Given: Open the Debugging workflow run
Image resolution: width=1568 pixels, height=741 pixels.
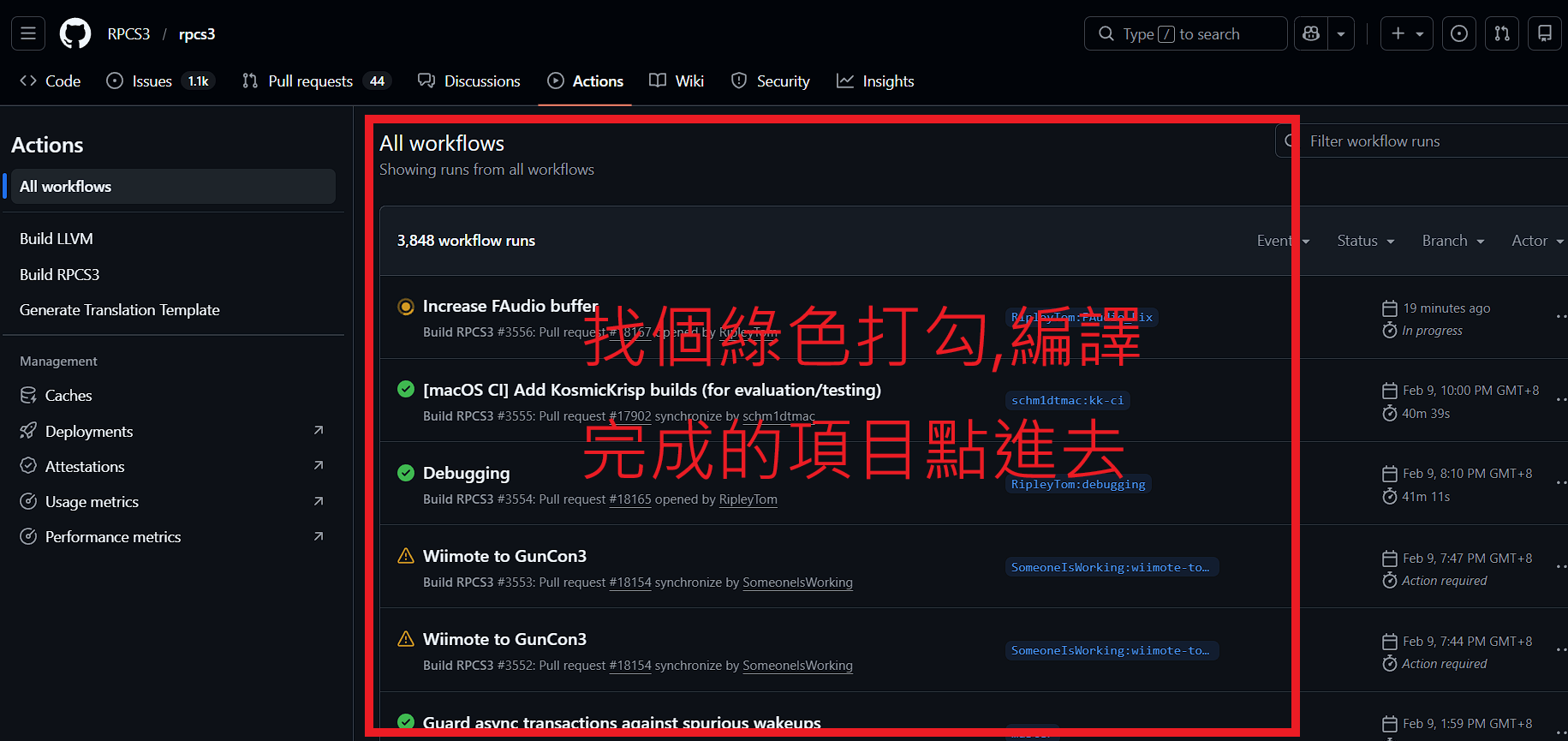Looking at the screenshot, I should click(466, 473).
